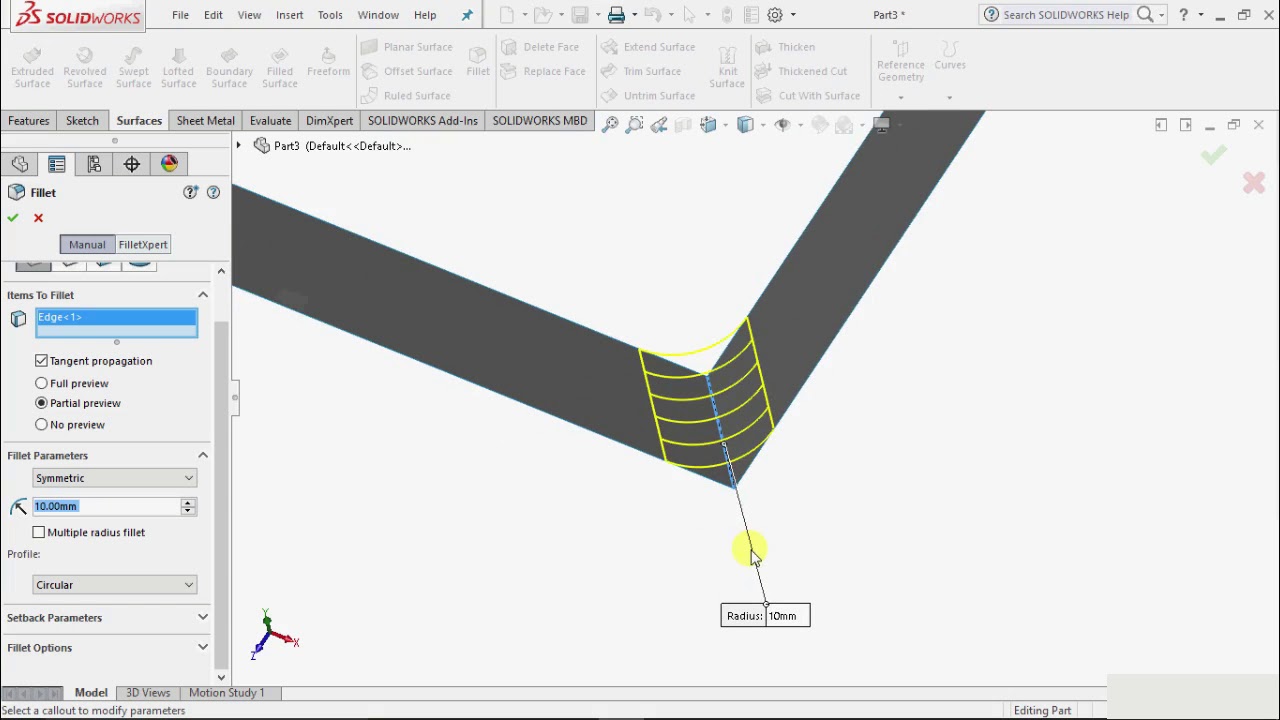The height and width of the screenshot is (720, 1280).
Task: Switch to the Motion Study 1 tab
Action: point(227,692)
